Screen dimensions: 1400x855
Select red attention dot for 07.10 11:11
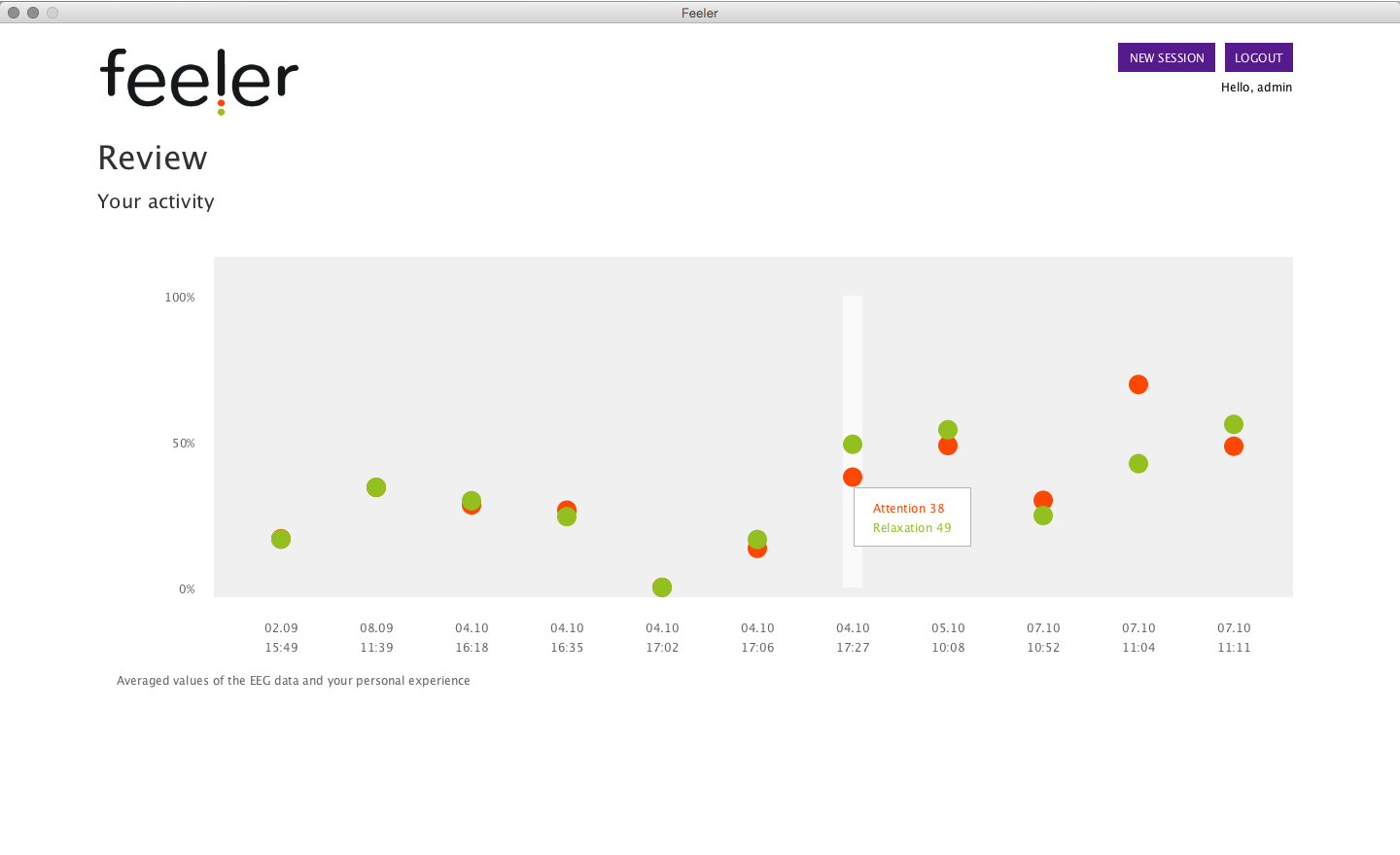click(1234, 446)
